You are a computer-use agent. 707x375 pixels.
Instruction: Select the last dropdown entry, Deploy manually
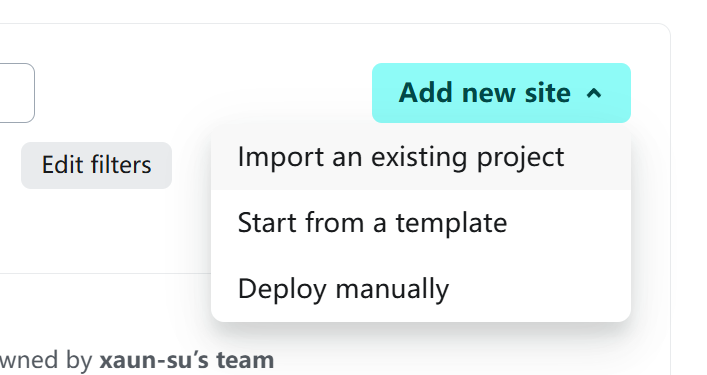click(x=421, y=288)
